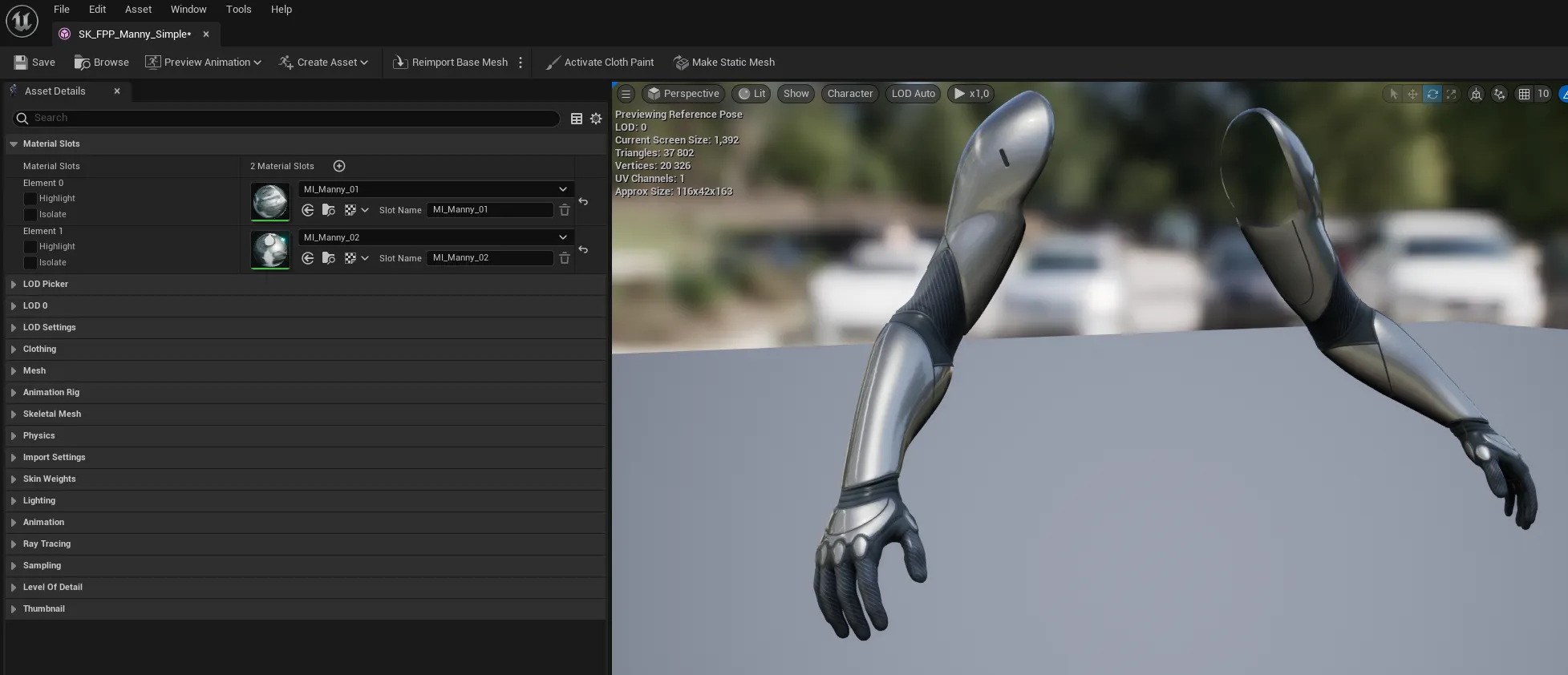This screenshot has width=1568, height=675.
Task: Click the Make Static Mesh icon
Action: 681,63
